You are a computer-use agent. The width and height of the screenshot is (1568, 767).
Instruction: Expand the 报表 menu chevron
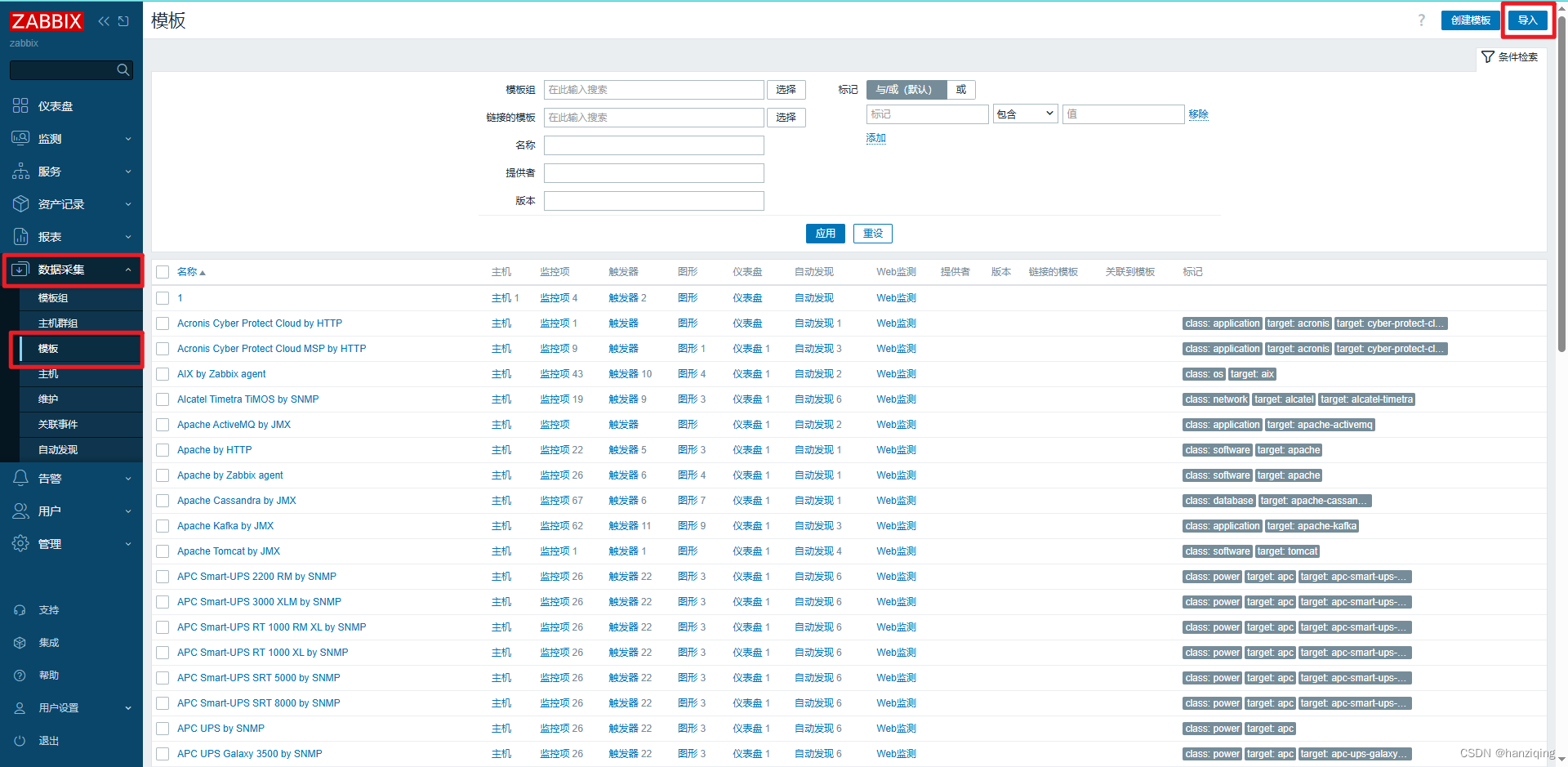(128, 237)
